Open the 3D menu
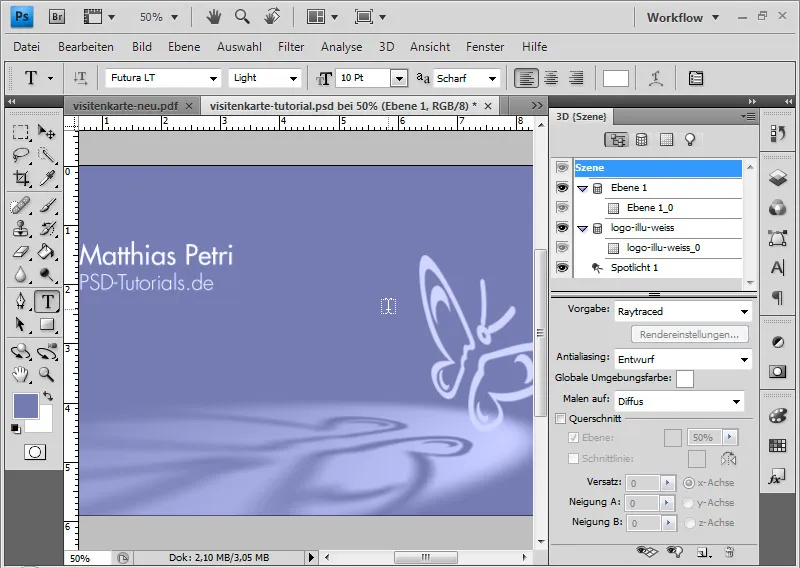This screenshot has height=568, width=800. [x=386, y=47]
